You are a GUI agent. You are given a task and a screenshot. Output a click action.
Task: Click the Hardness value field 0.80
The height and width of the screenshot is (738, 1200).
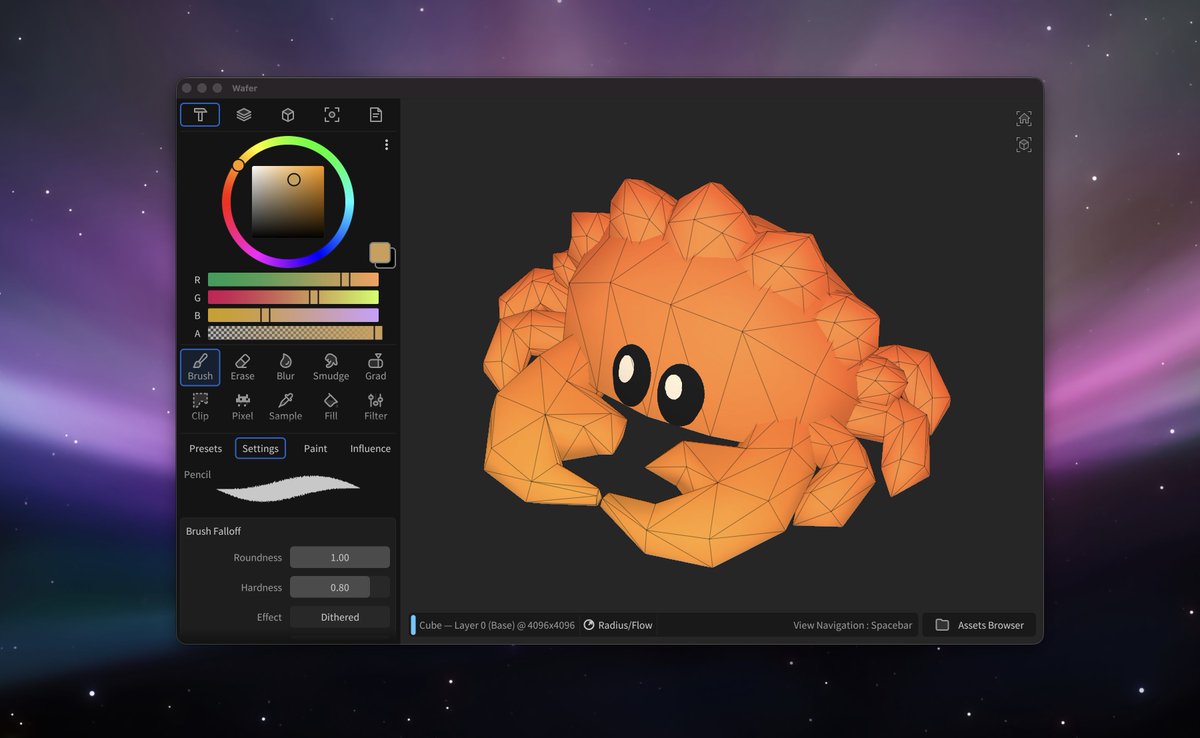tap(340, 587)
